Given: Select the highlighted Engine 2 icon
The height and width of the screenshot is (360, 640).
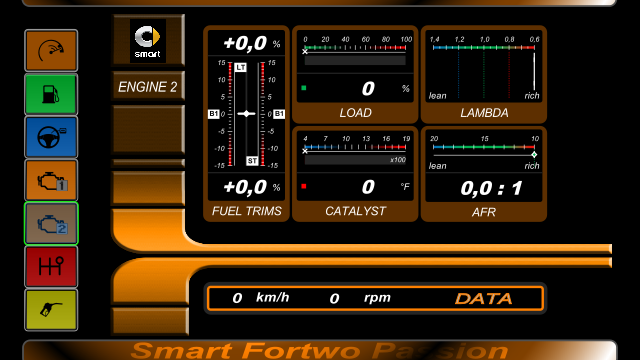Looking at the screenshot, I should pyautogui.click(x=51, y=224).
